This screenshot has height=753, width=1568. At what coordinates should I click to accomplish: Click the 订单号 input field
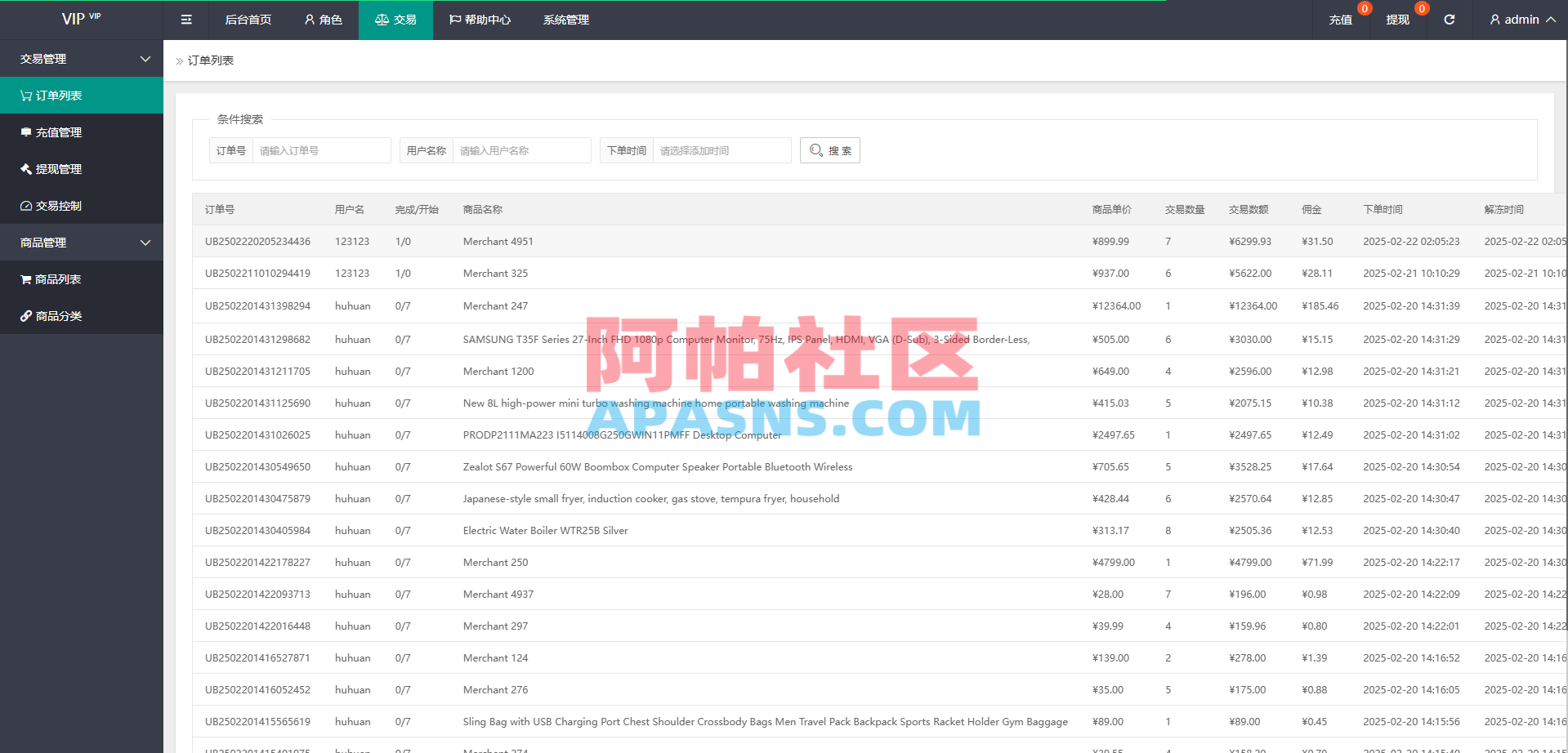pos(321,149)
